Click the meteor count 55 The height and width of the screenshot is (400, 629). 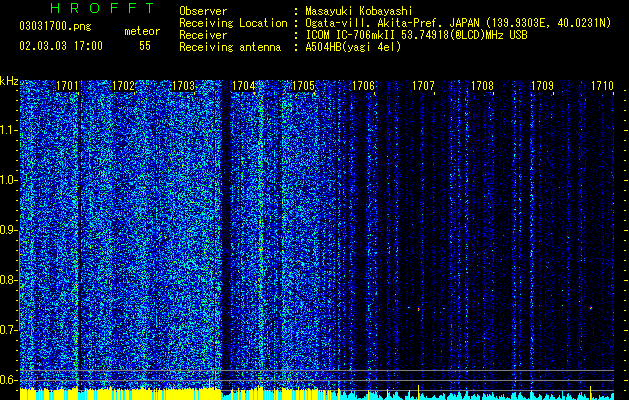145,46
